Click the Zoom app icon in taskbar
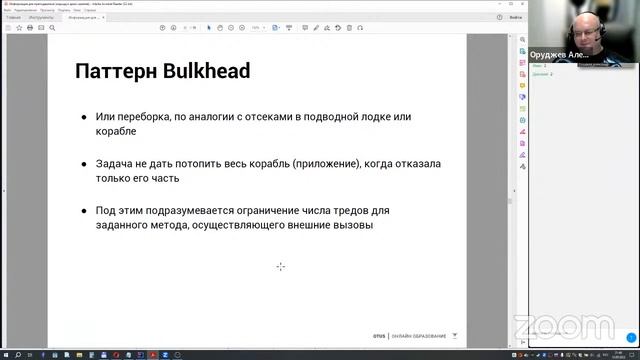Image resolution: width=640 pixels, height=360 pixels. click(165, 355)
